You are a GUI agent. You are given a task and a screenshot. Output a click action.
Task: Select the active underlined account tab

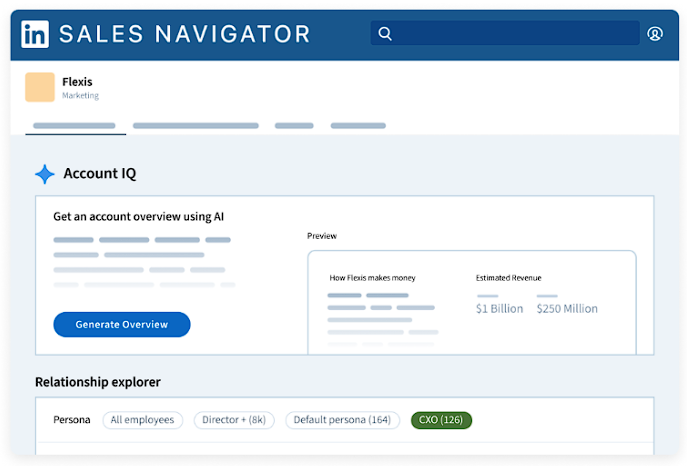point(74,126)
